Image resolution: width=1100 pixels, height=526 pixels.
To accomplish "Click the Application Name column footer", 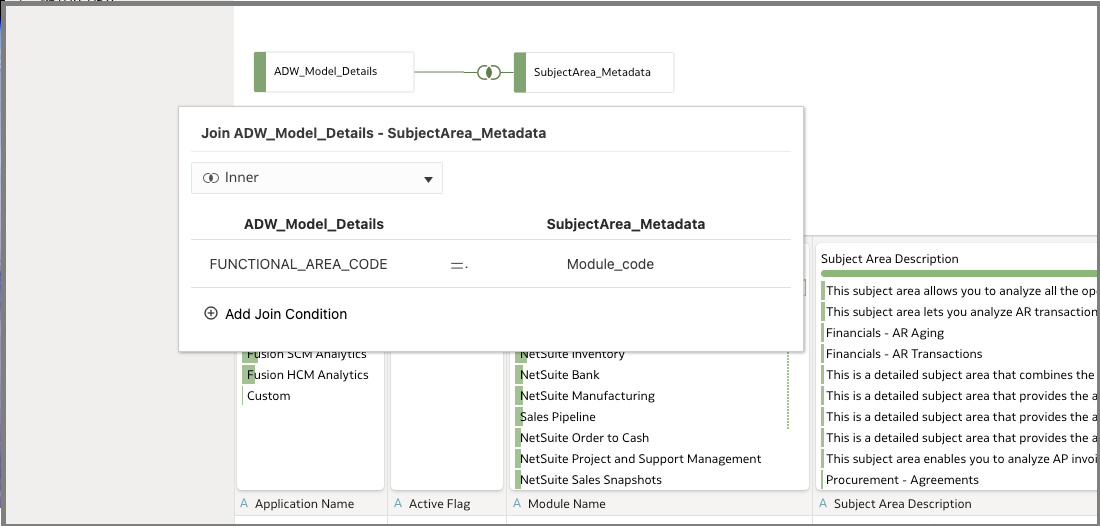I will click(304, 504).
